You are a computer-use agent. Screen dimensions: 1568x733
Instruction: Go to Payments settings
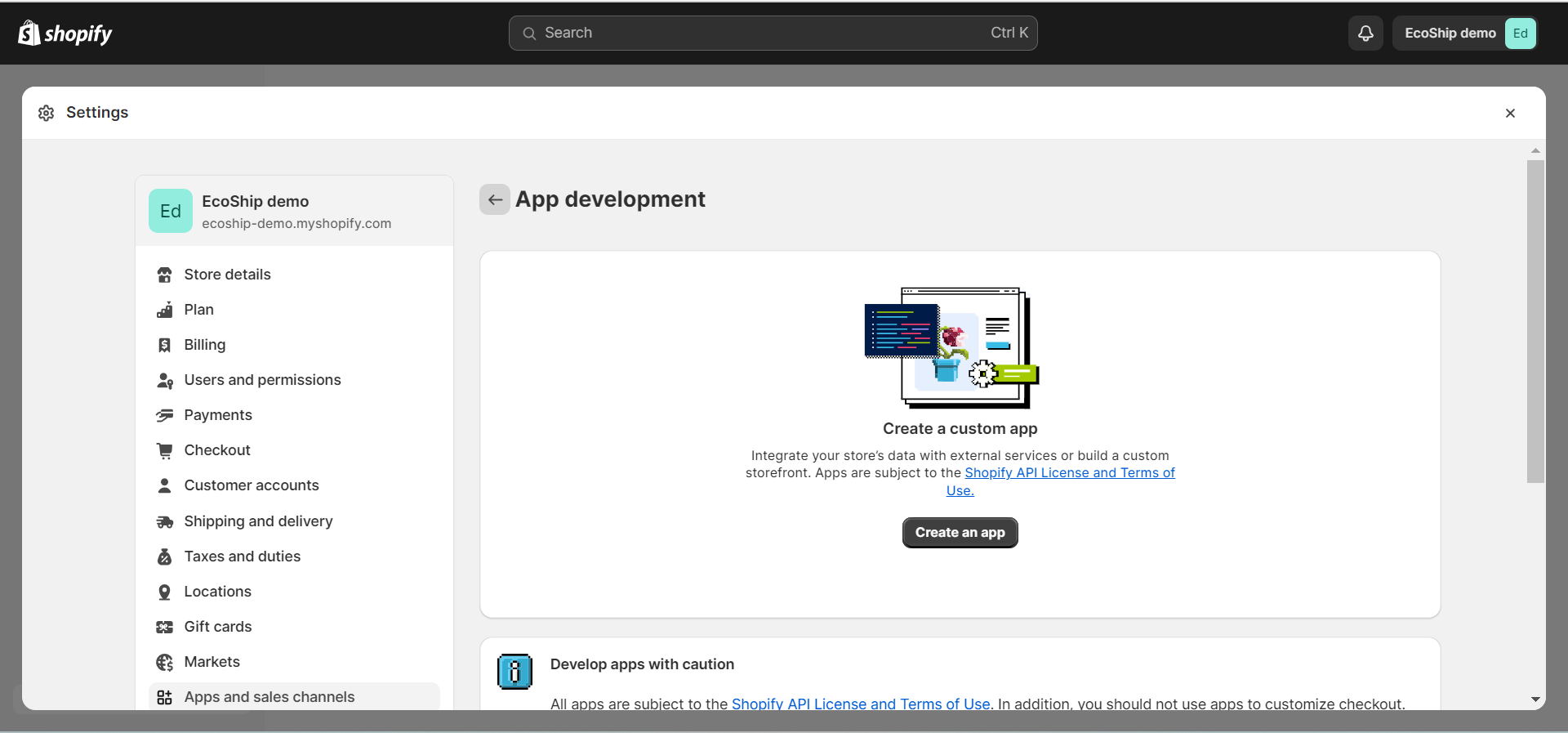coord(218,415)
